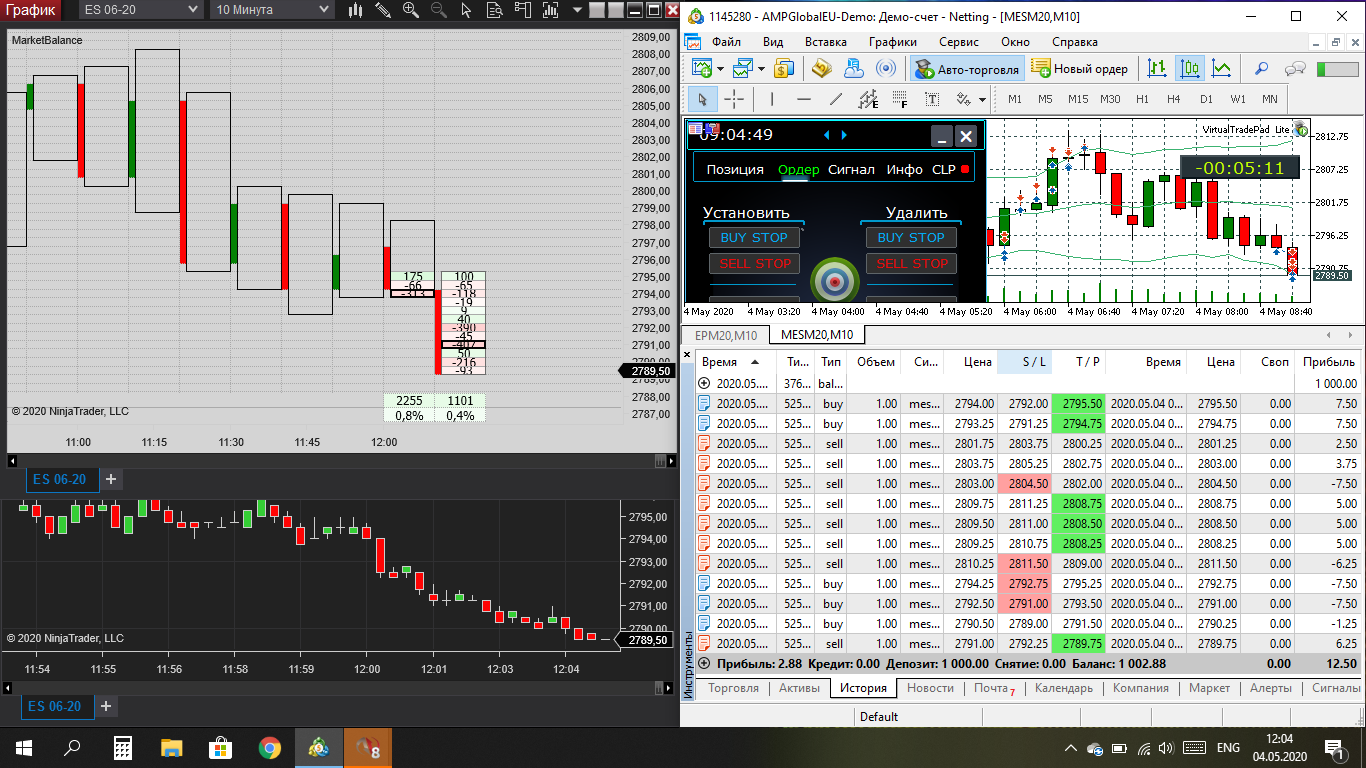Switch timeframe to H1
Viewport: 1366px width, 768px height.
(1142, 100)
